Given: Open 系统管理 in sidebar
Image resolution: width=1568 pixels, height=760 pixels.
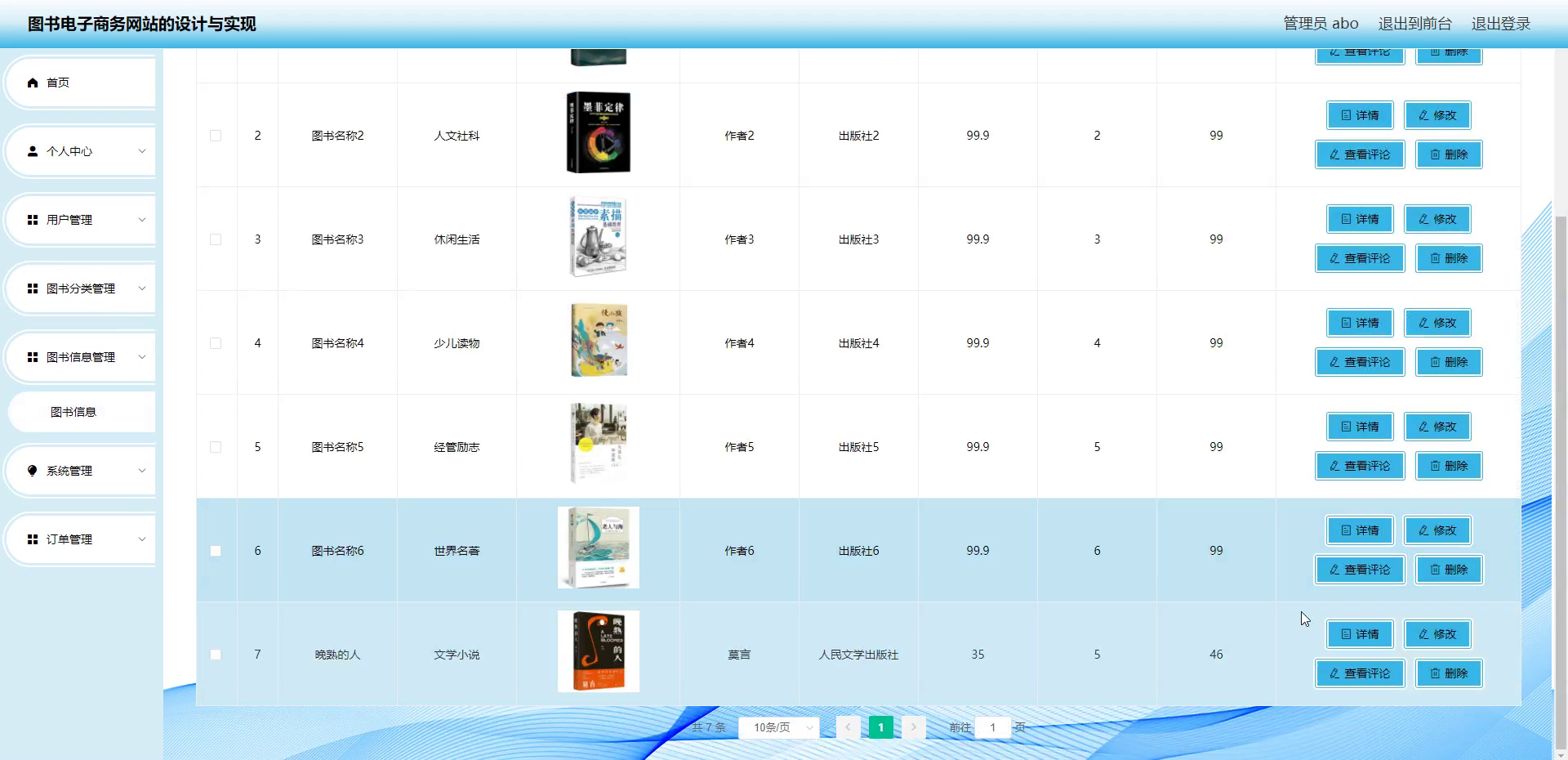Looking at the screenshot, I should pos(80,471).
